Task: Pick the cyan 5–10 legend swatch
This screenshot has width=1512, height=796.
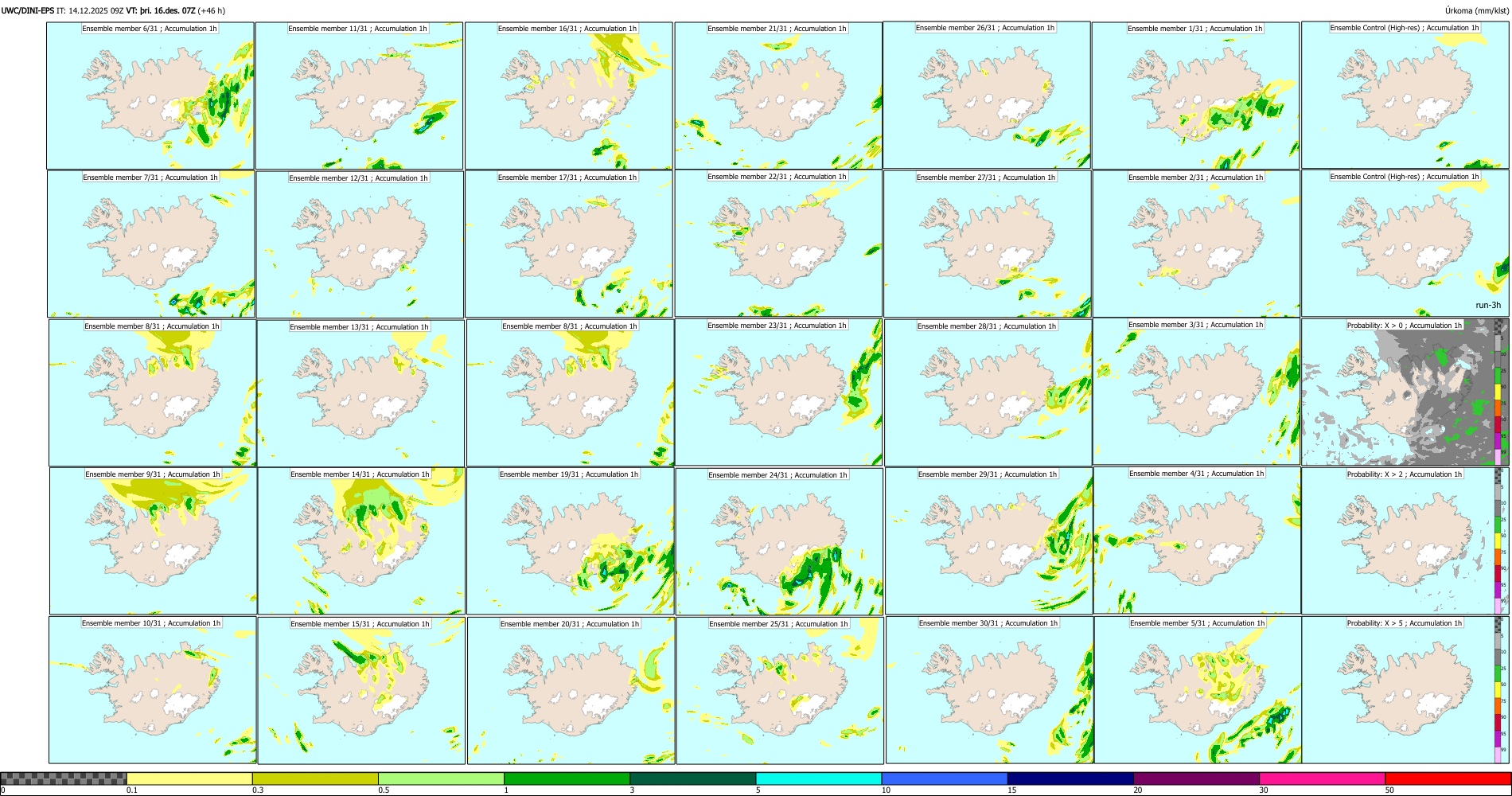Action: coord(819,778)
